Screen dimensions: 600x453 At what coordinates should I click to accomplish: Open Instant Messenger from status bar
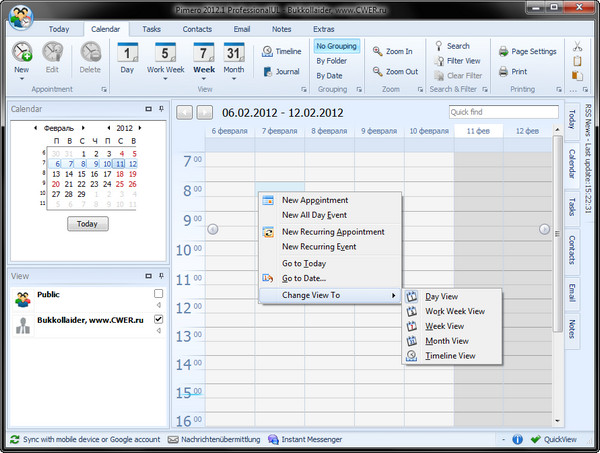[305, 440]
